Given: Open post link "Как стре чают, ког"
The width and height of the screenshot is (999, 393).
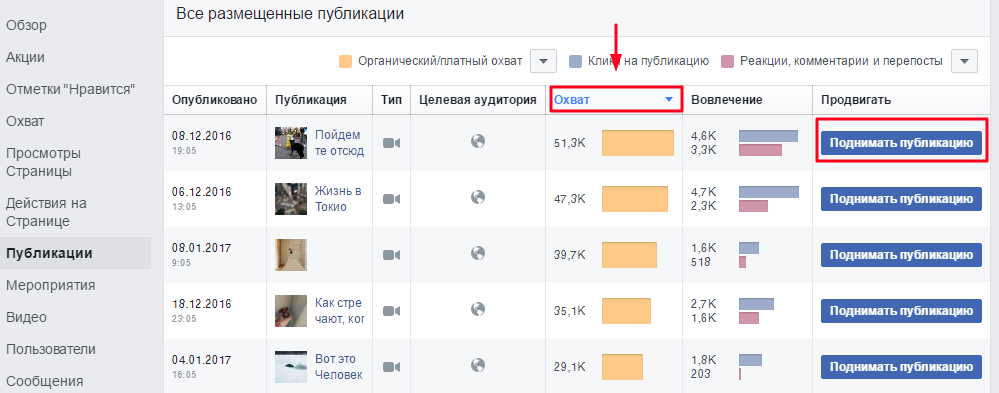Looking at the screenshot, I should pyautogui.click(x=340, y=310).
